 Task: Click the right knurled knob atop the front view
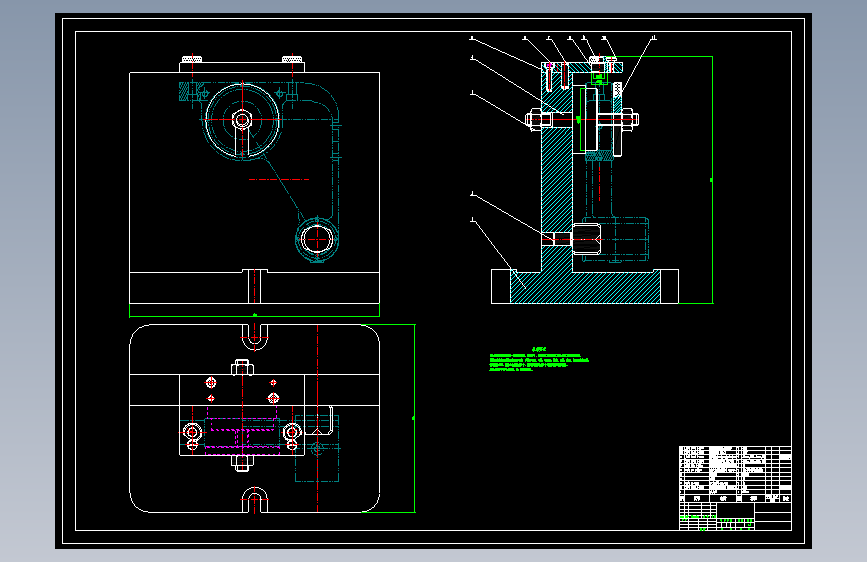(x=292, y=59)
